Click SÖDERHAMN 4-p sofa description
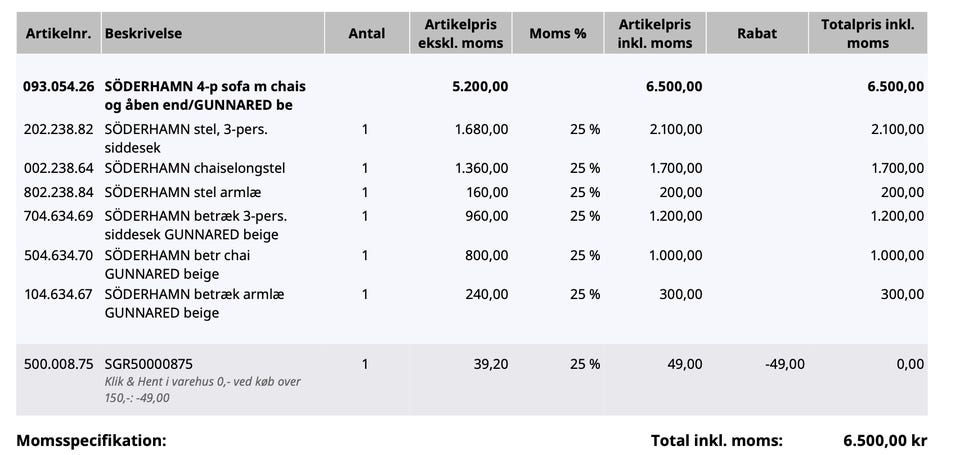The image size is (960, 455). coord(205,96)
